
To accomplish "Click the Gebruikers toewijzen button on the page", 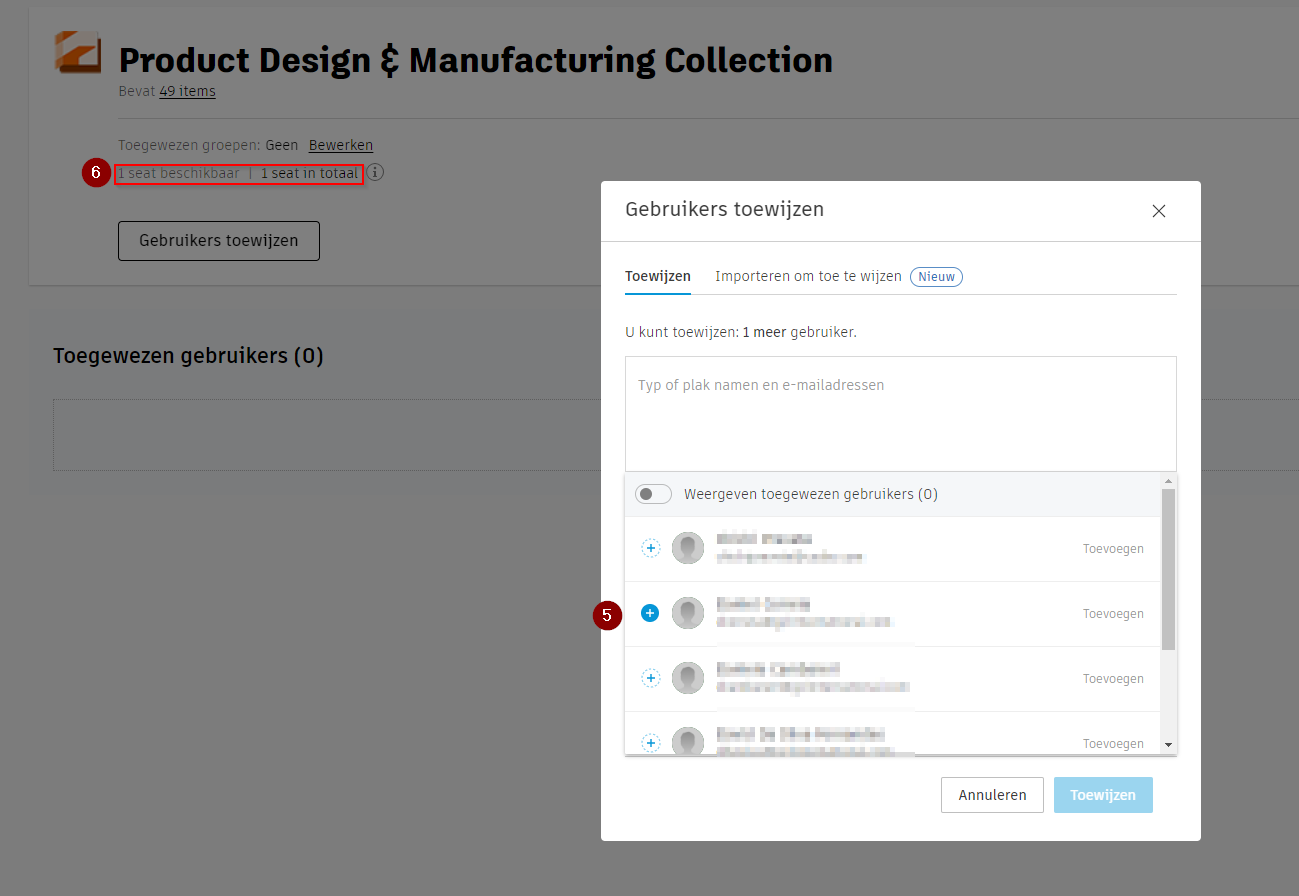I will [219, 241].
